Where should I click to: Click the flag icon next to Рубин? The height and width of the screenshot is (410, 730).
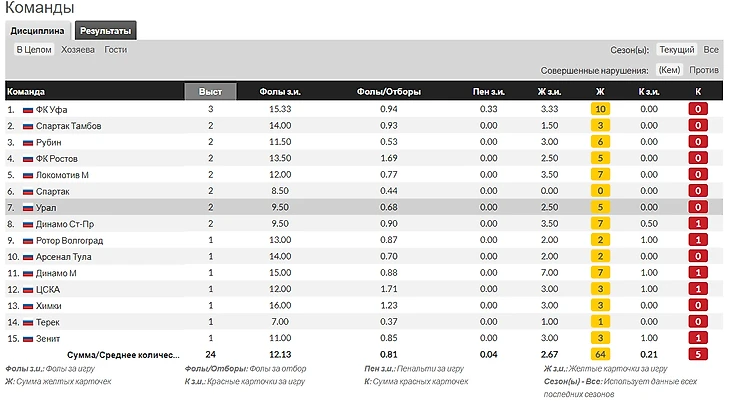[27, 142]
